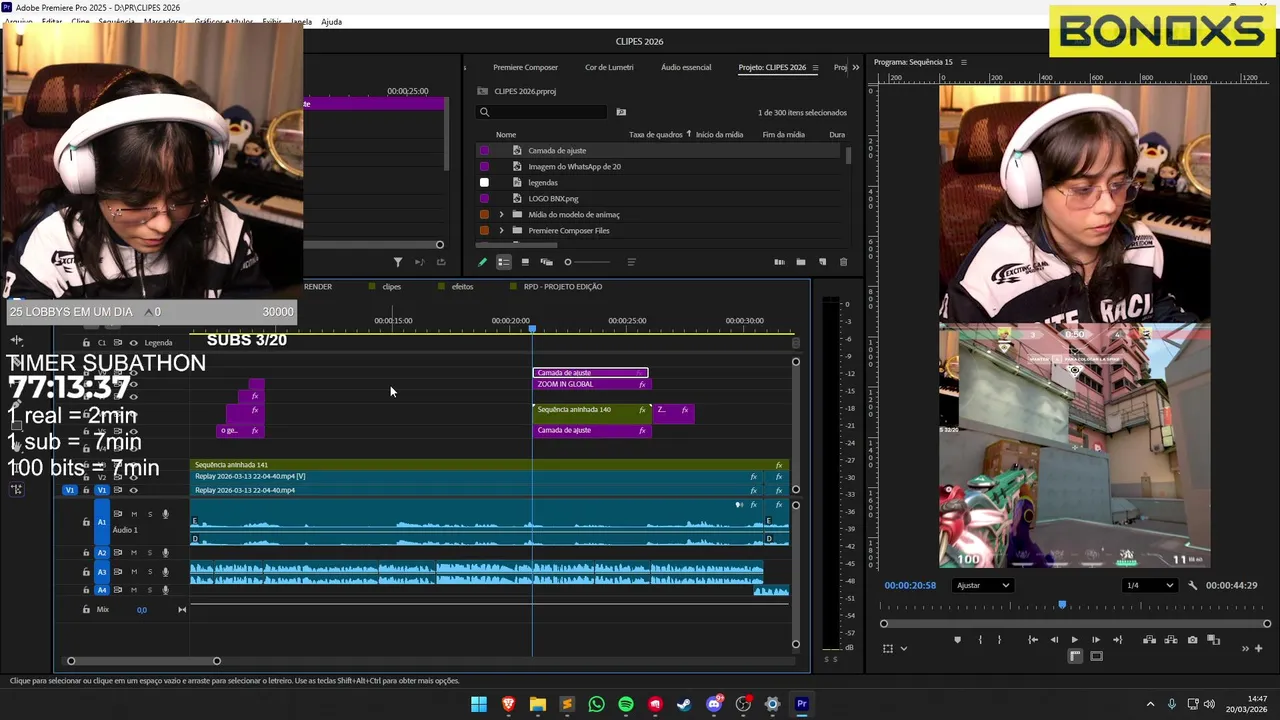
Task: Delete selected item with trash icon
Action: [843, 262]
